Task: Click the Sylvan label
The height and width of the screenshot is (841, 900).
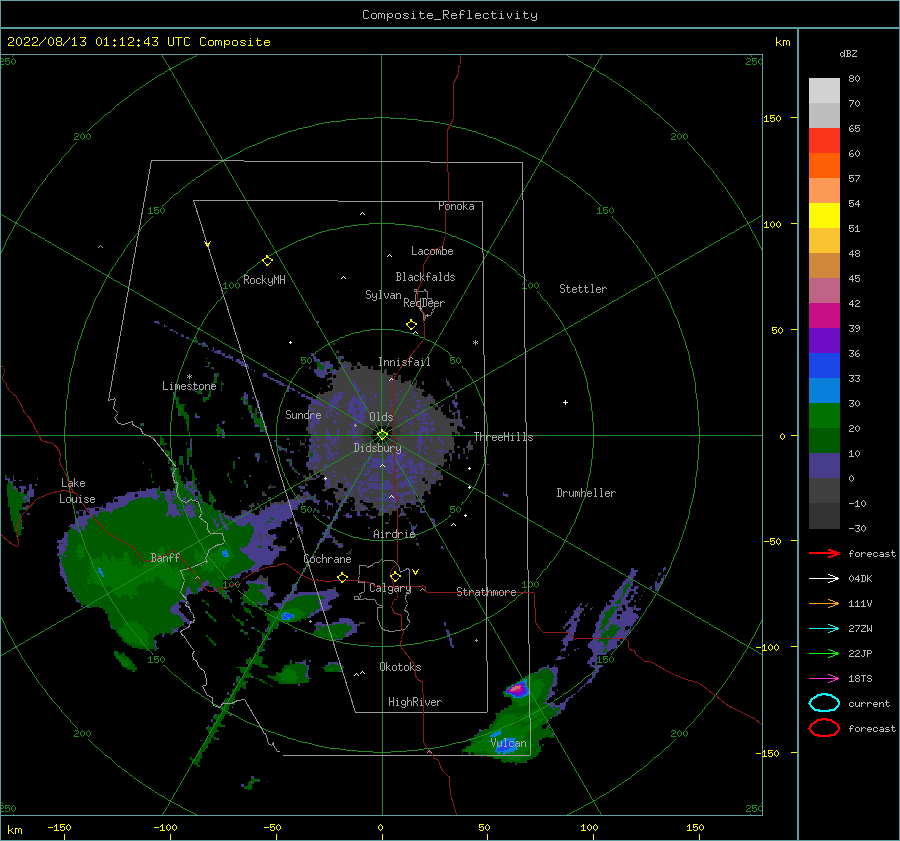Action: (383, 295)
